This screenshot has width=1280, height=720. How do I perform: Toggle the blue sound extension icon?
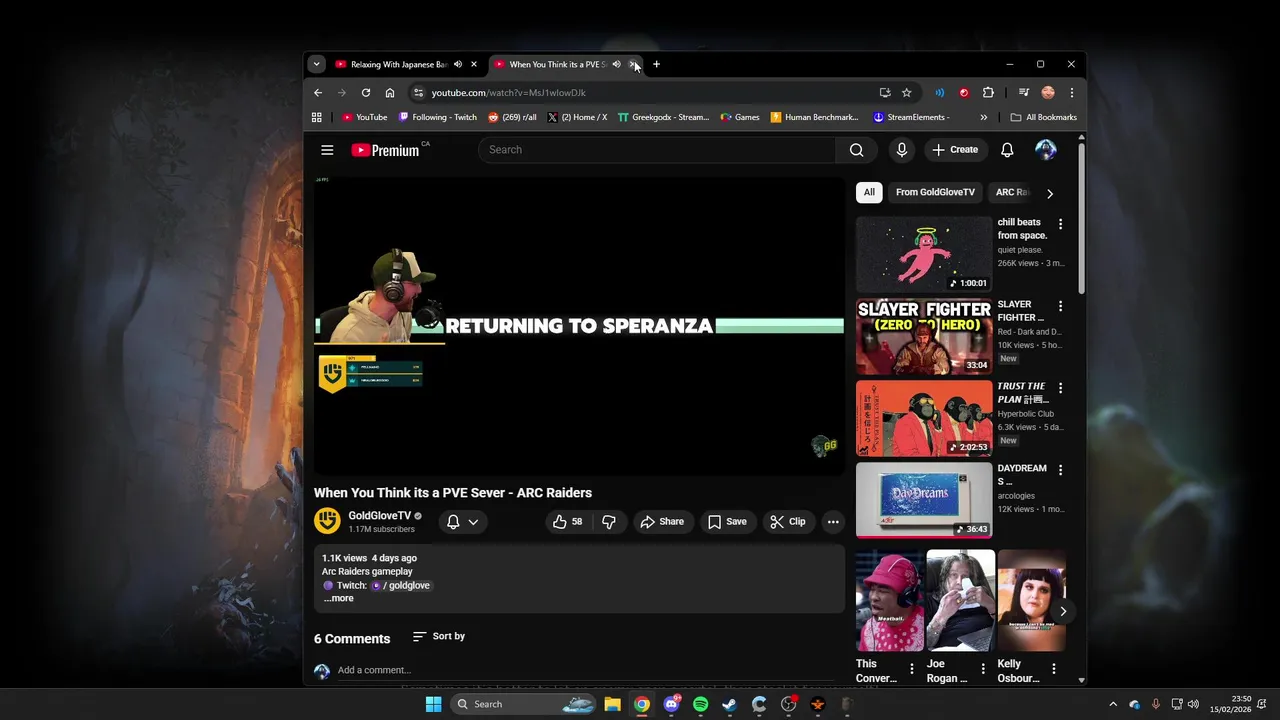(x=939, y=93)
